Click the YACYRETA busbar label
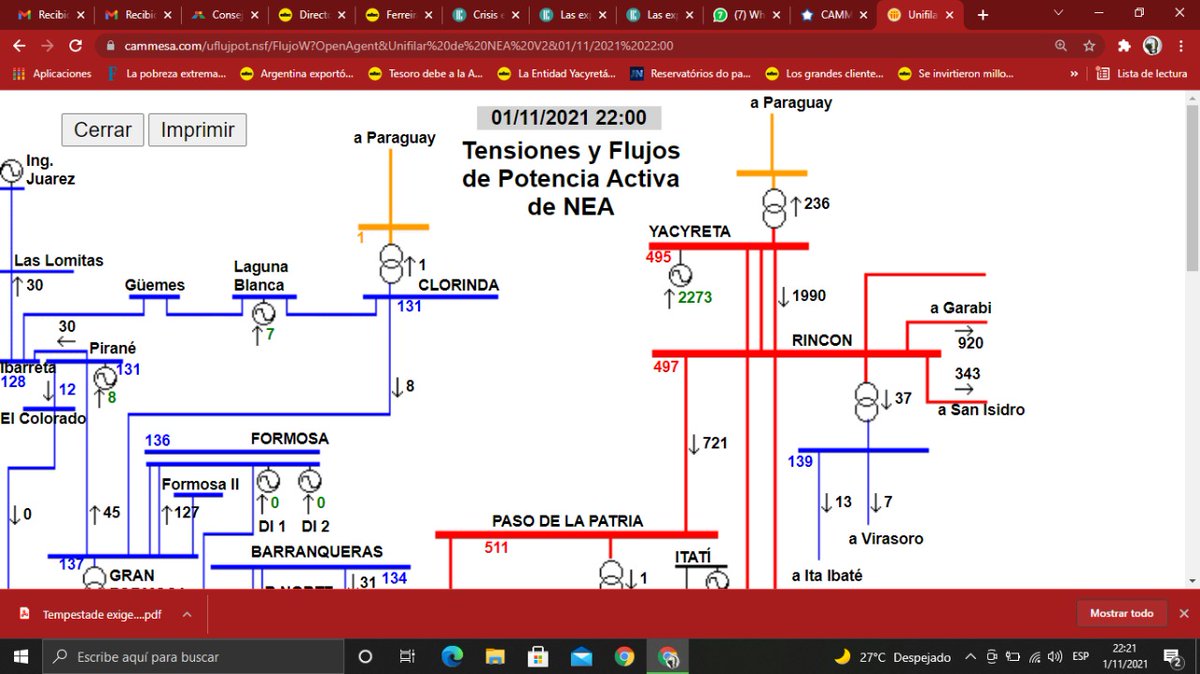 pos(689,231)
